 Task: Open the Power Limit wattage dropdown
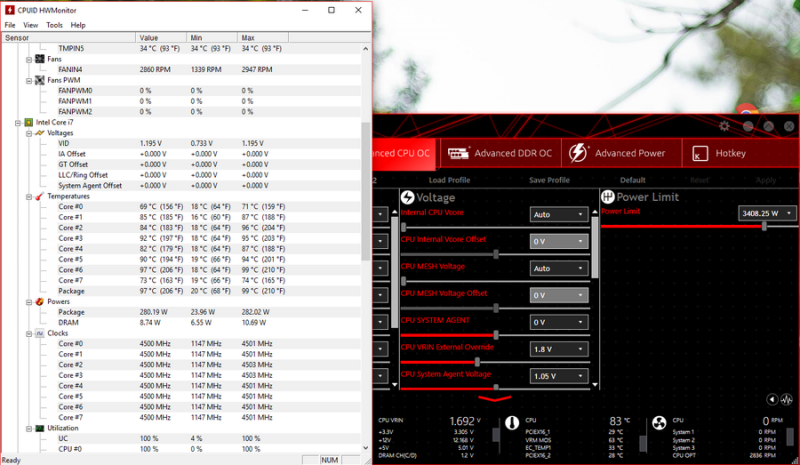[x=767, y=213]
